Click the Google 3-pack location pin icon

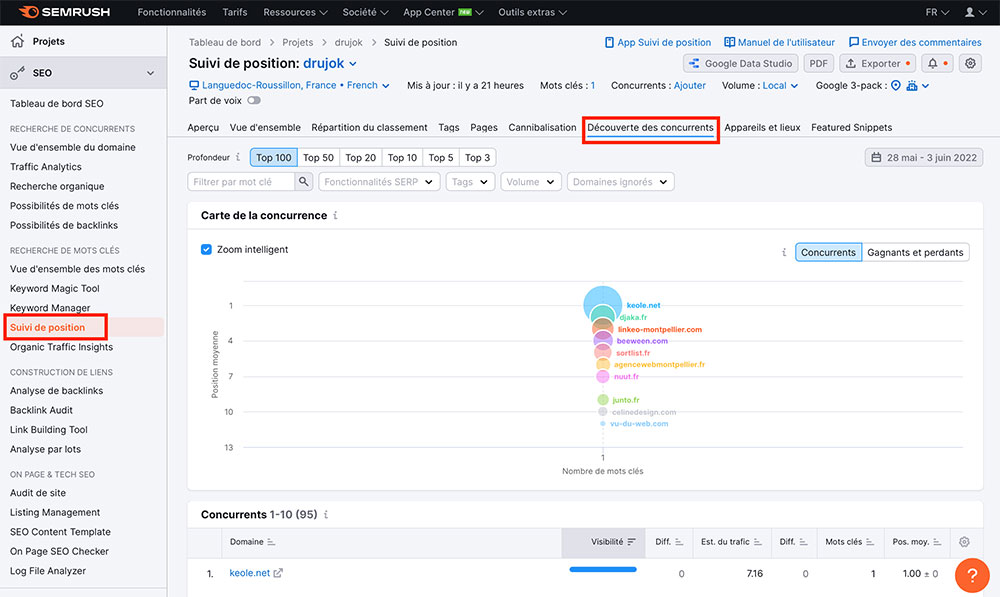[x=895, y=85]
